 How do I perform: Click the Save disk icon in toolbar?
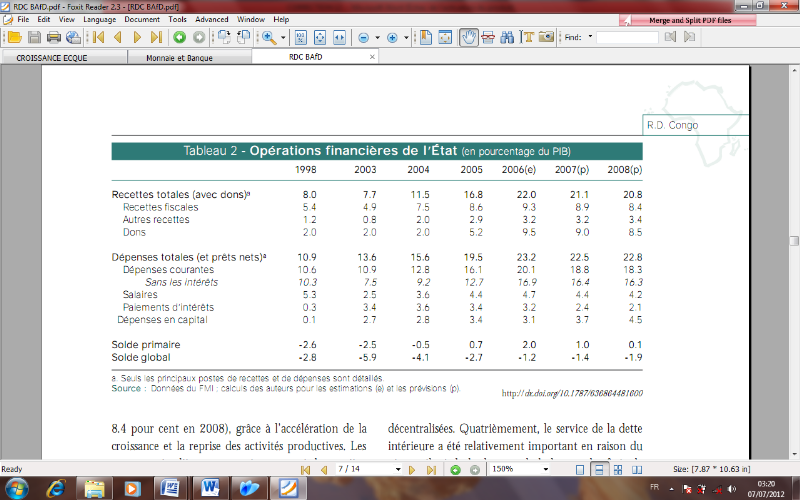tap(34, 37)
